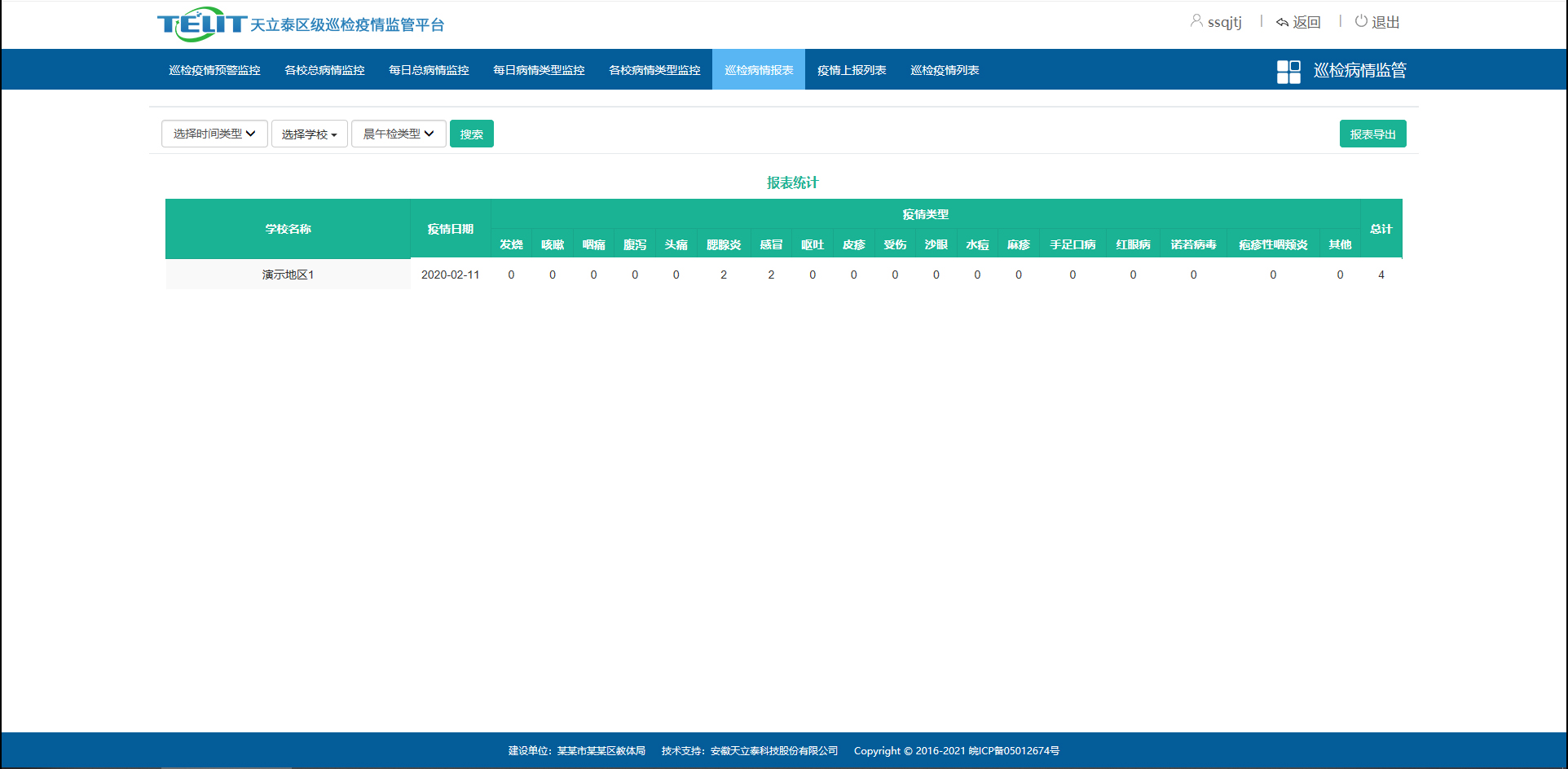
Task: Click the four-square grid icon
Action: point(1288,71)
